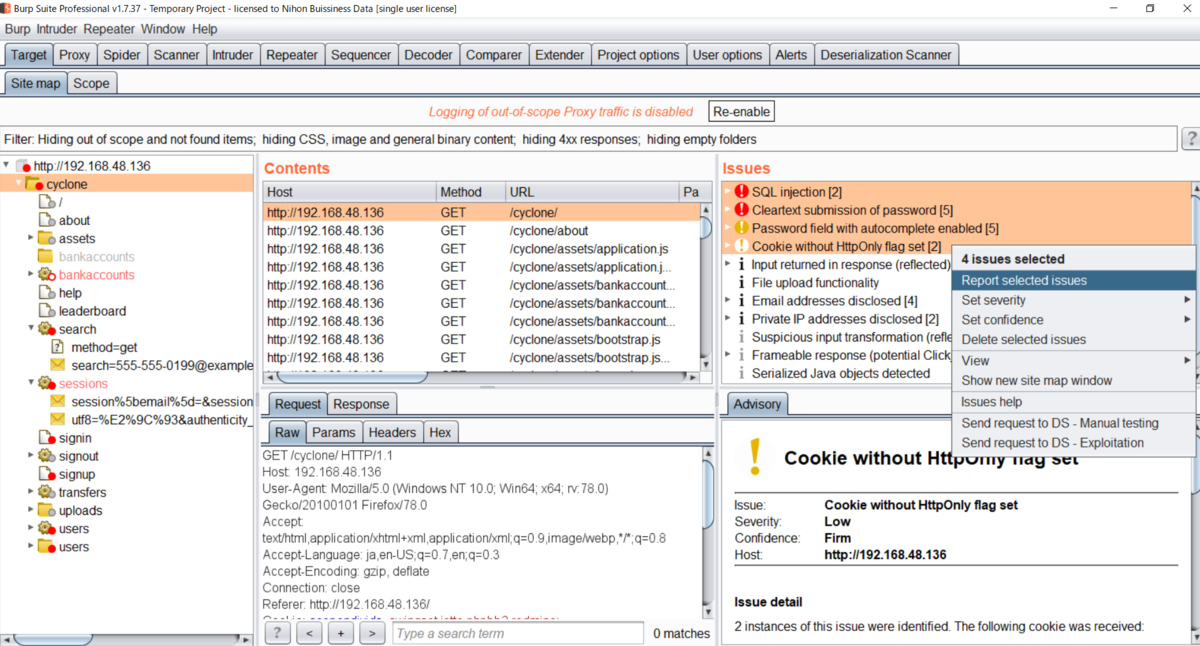Choose Report selected issues
Viewport: 1200px width, 646px height.
point(1073,281)
